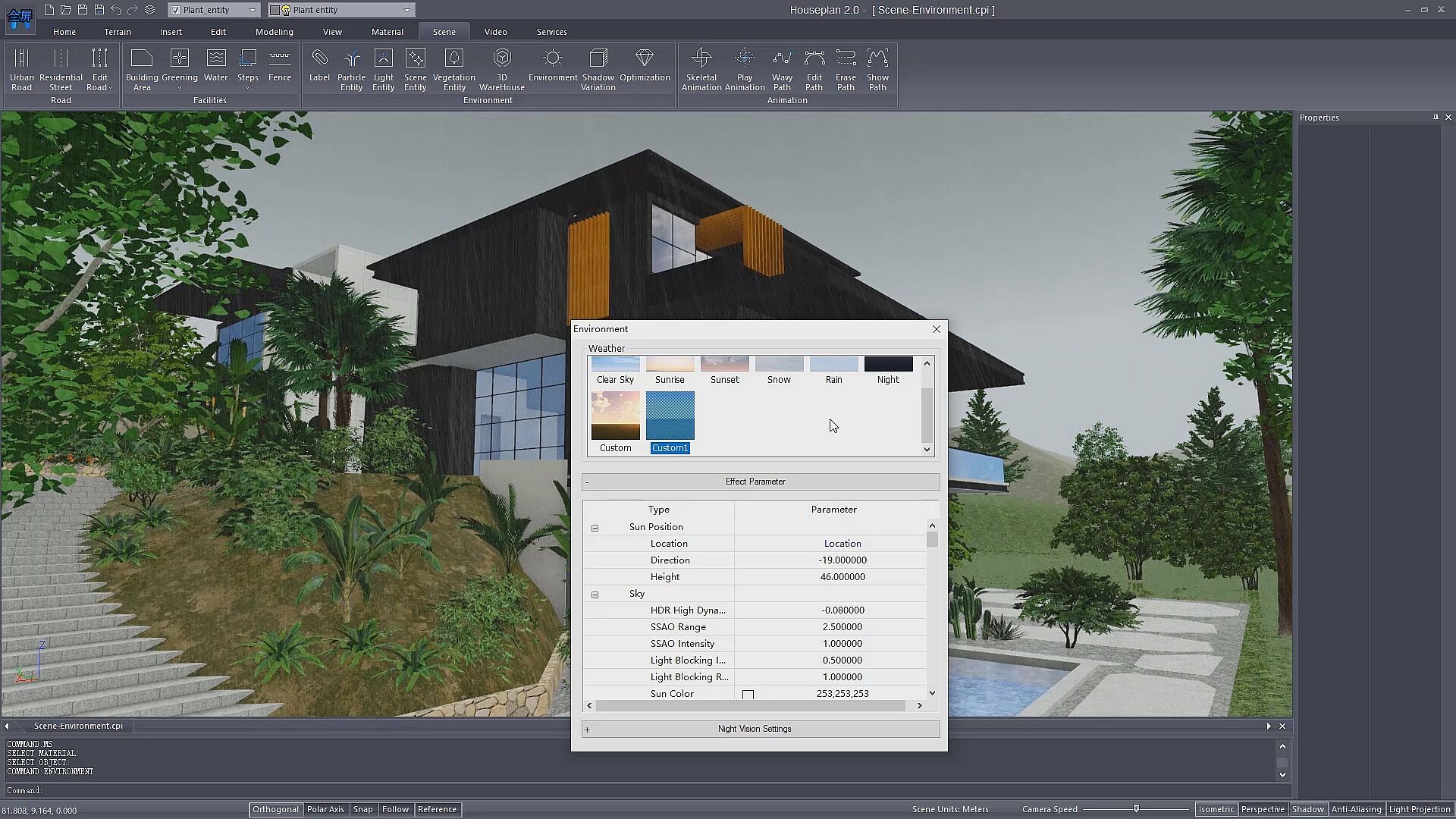
Task: Click the Sun Color swatch
Action: pyautogui.click(x=748, y=695)
